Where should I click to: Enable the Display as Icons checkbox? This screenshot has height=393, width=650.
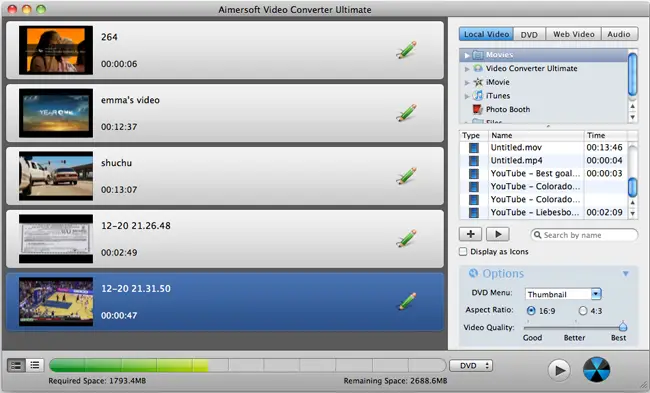463,252
